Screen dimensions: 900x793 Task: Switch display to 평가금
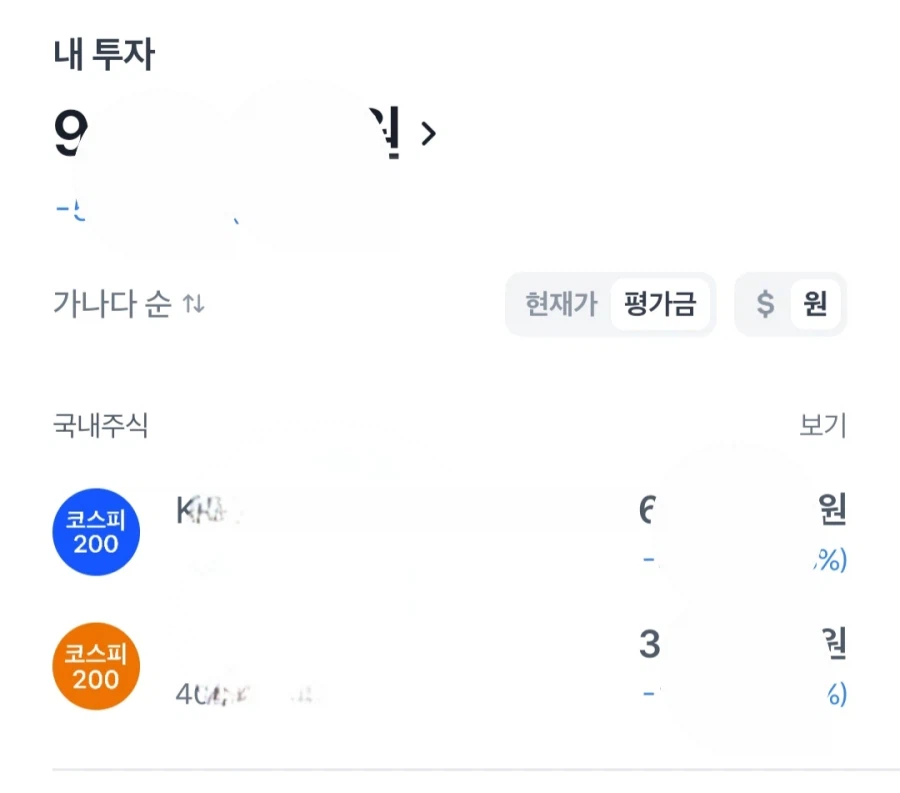point(661,305)
